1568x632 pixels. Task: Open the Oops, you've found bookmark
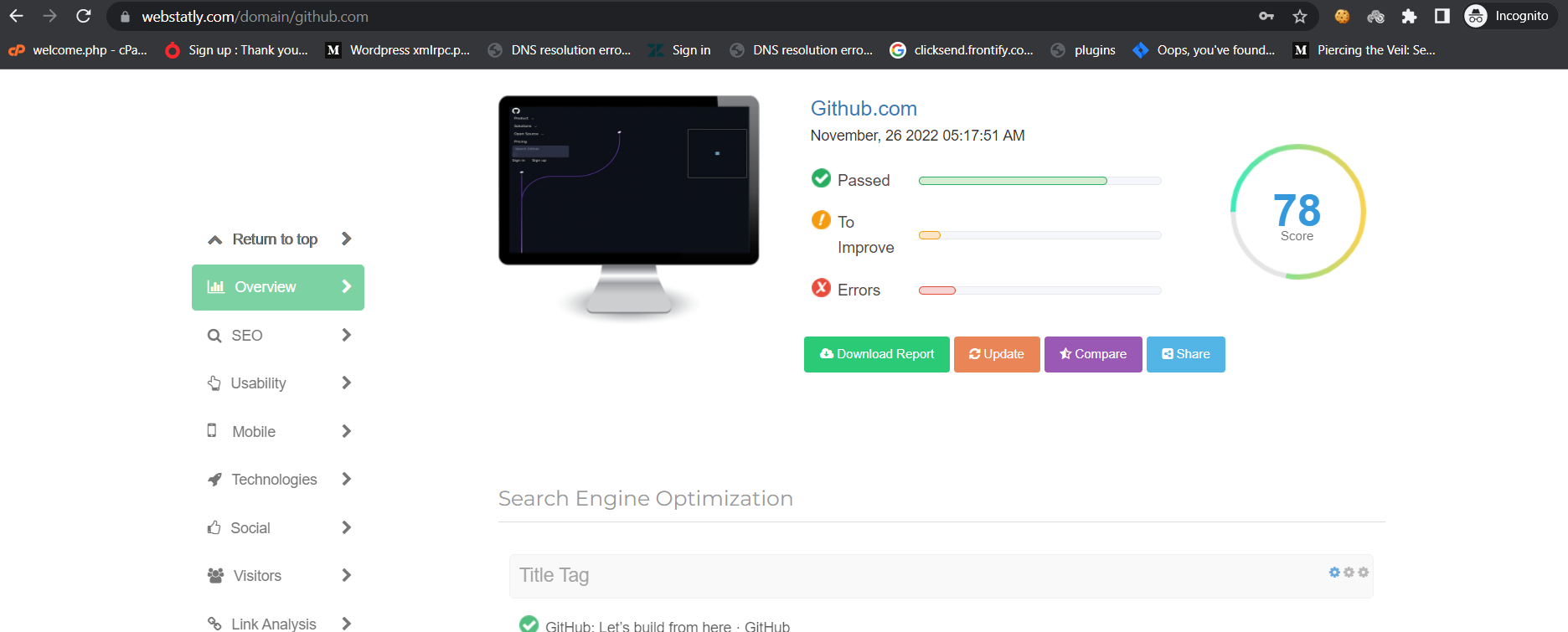(x=1204, y=50)
